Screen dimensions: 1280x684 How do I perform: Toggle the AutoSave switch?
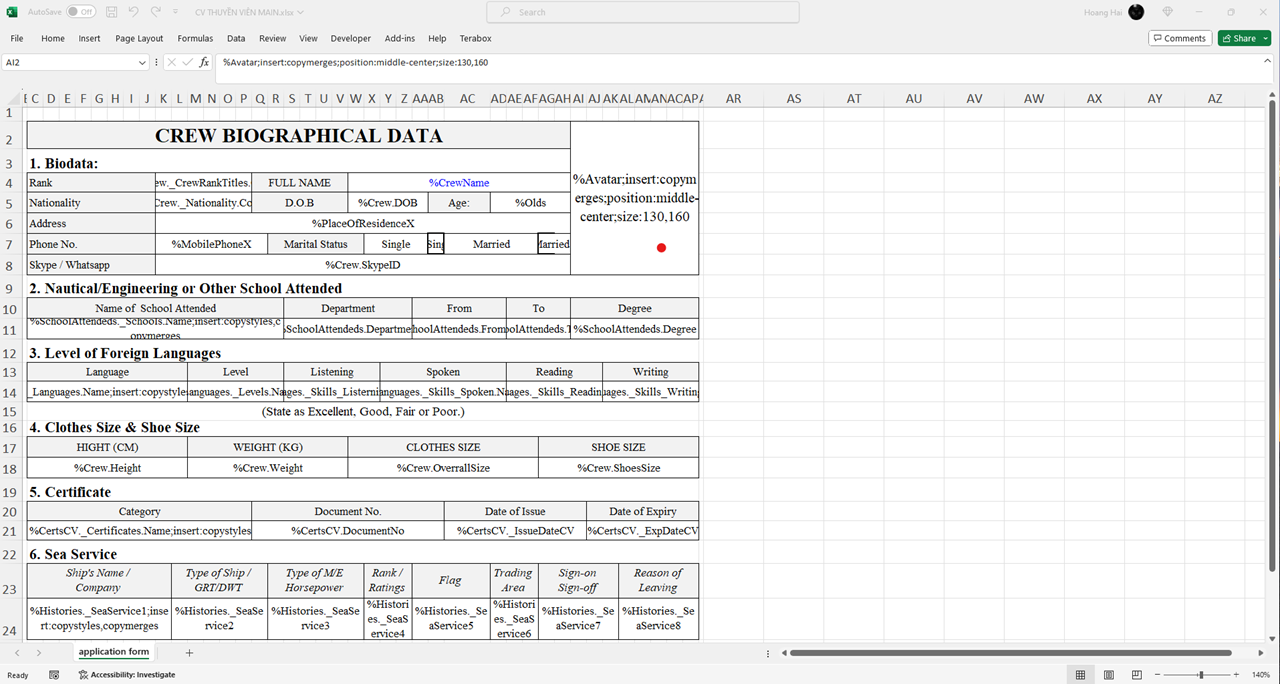point(80,12)
